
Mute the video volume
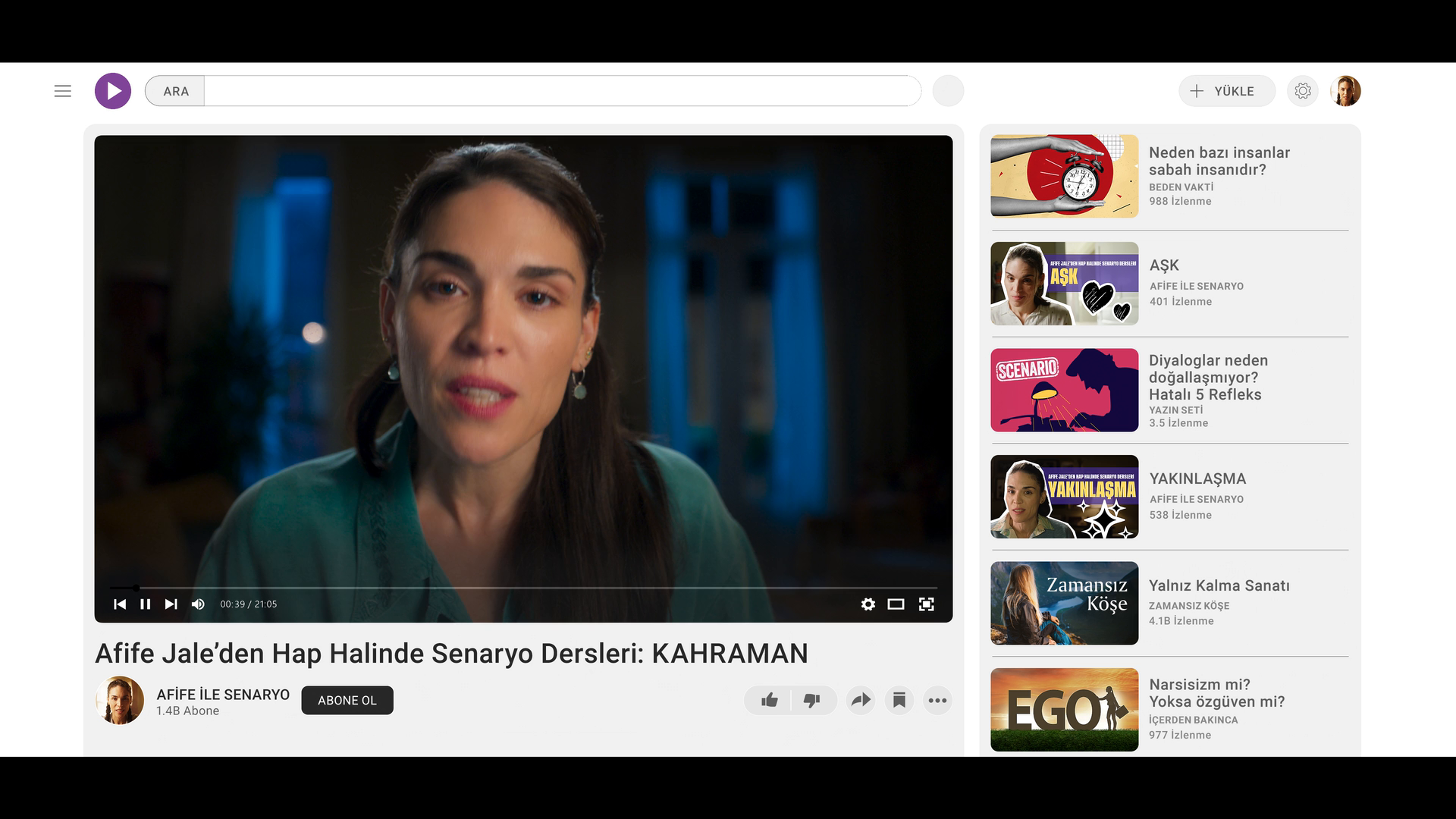(198, 604)
